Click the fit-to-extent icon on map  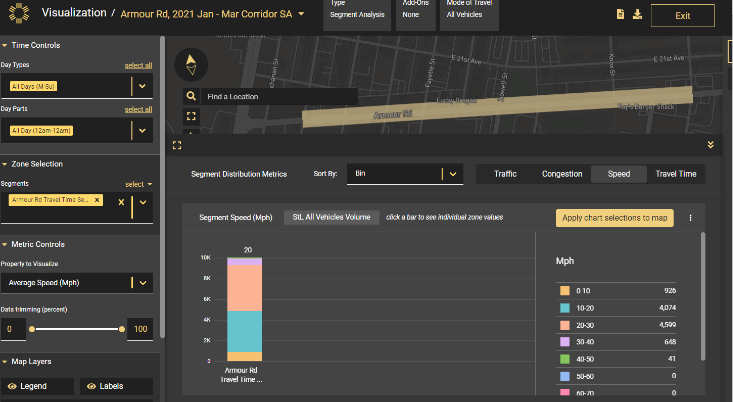pyautogui.click(x=191, y=116)
